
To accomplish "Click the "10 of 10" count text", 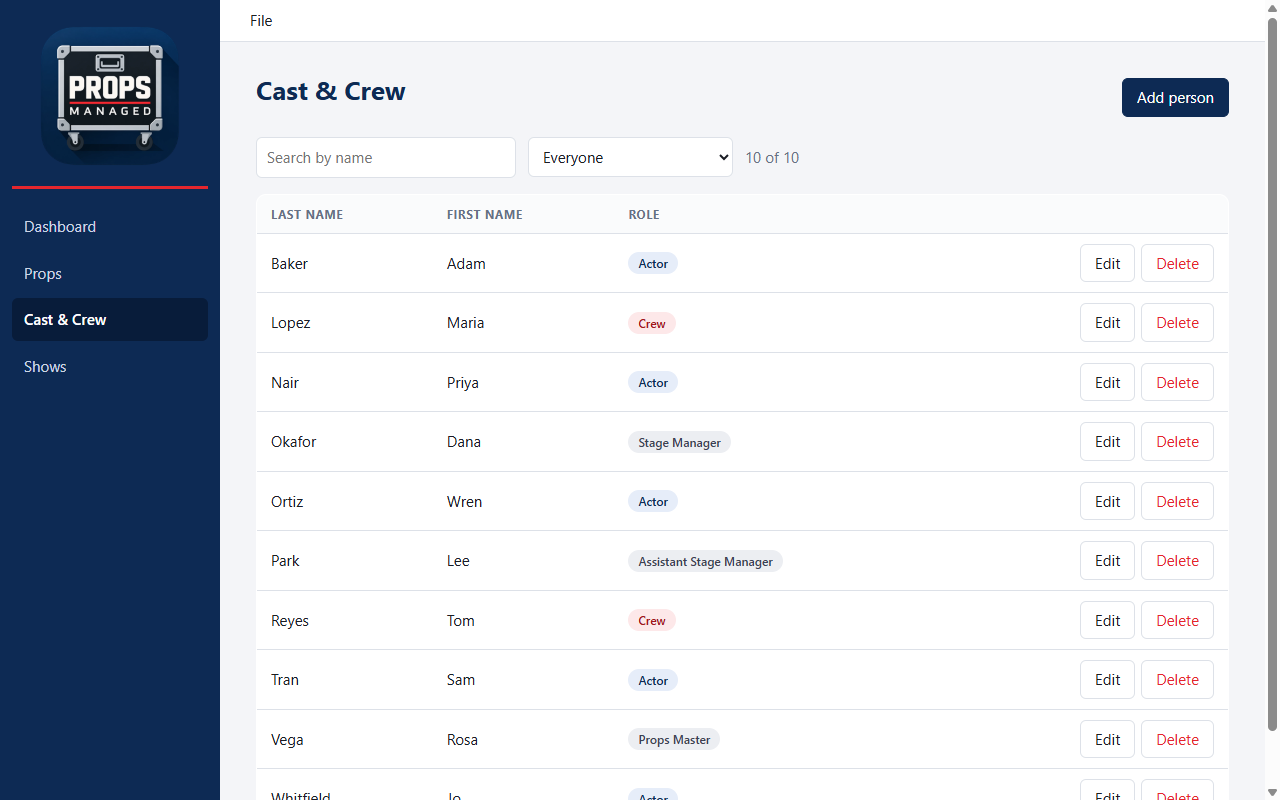I will point(772,158).
